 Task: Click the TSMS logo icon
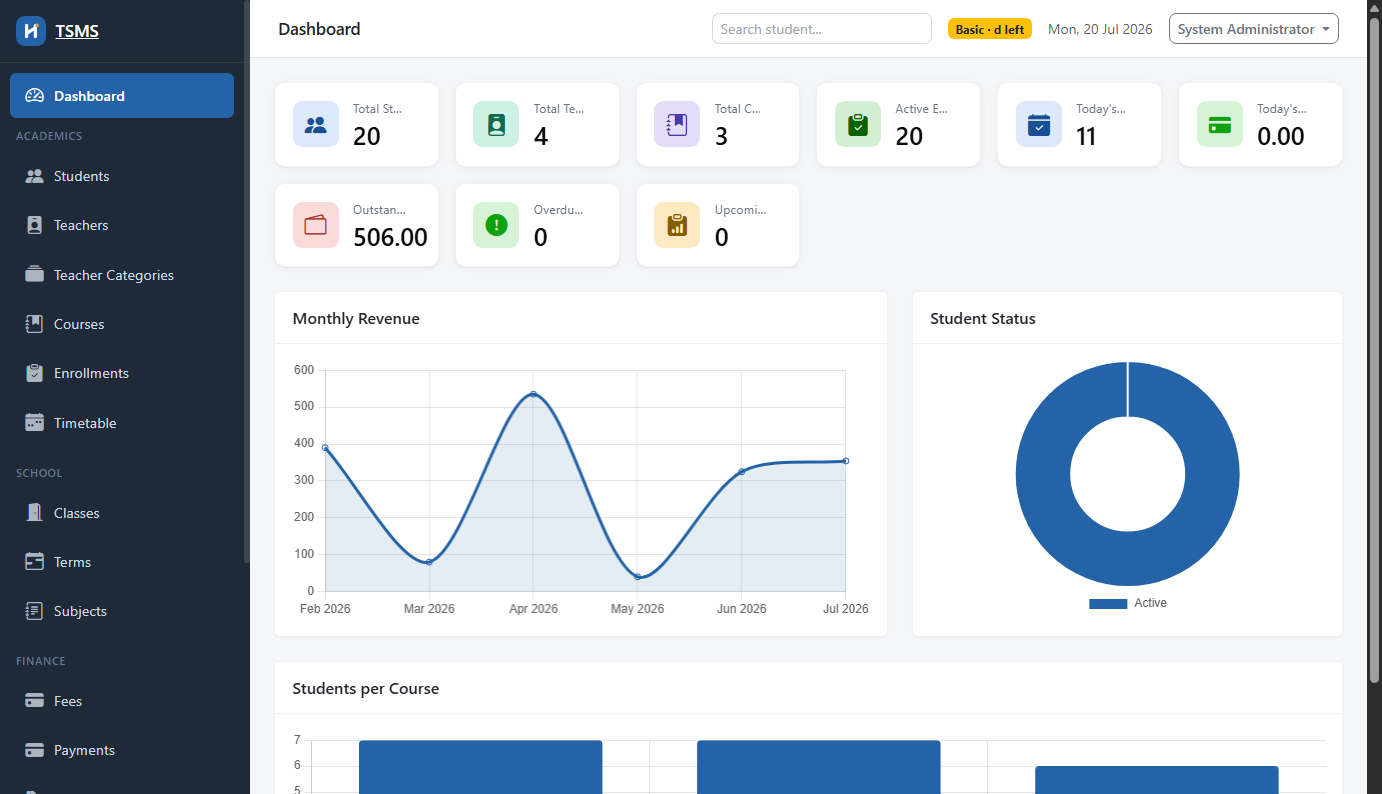pos(31,30)
